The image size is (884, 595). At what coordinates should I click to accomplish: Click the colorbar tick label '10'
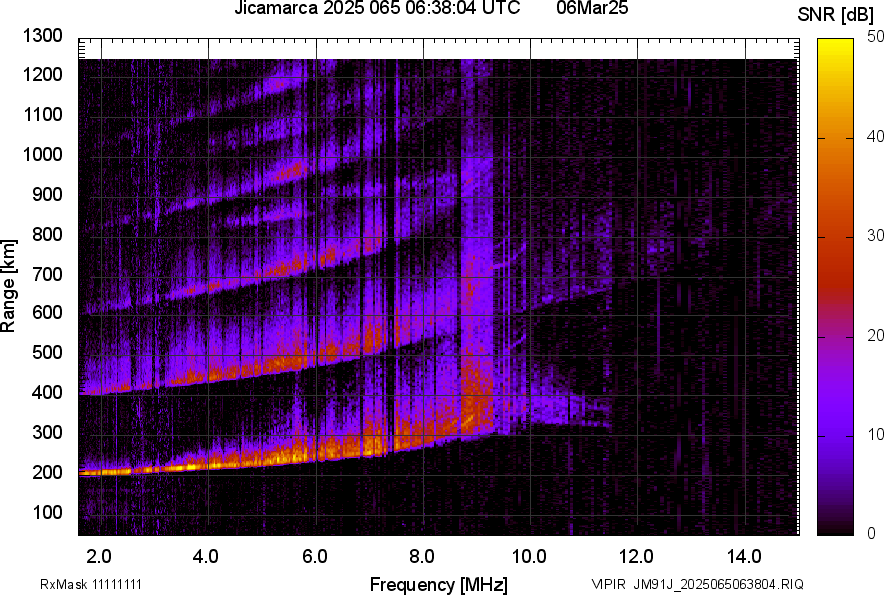[x=876, y=435]
